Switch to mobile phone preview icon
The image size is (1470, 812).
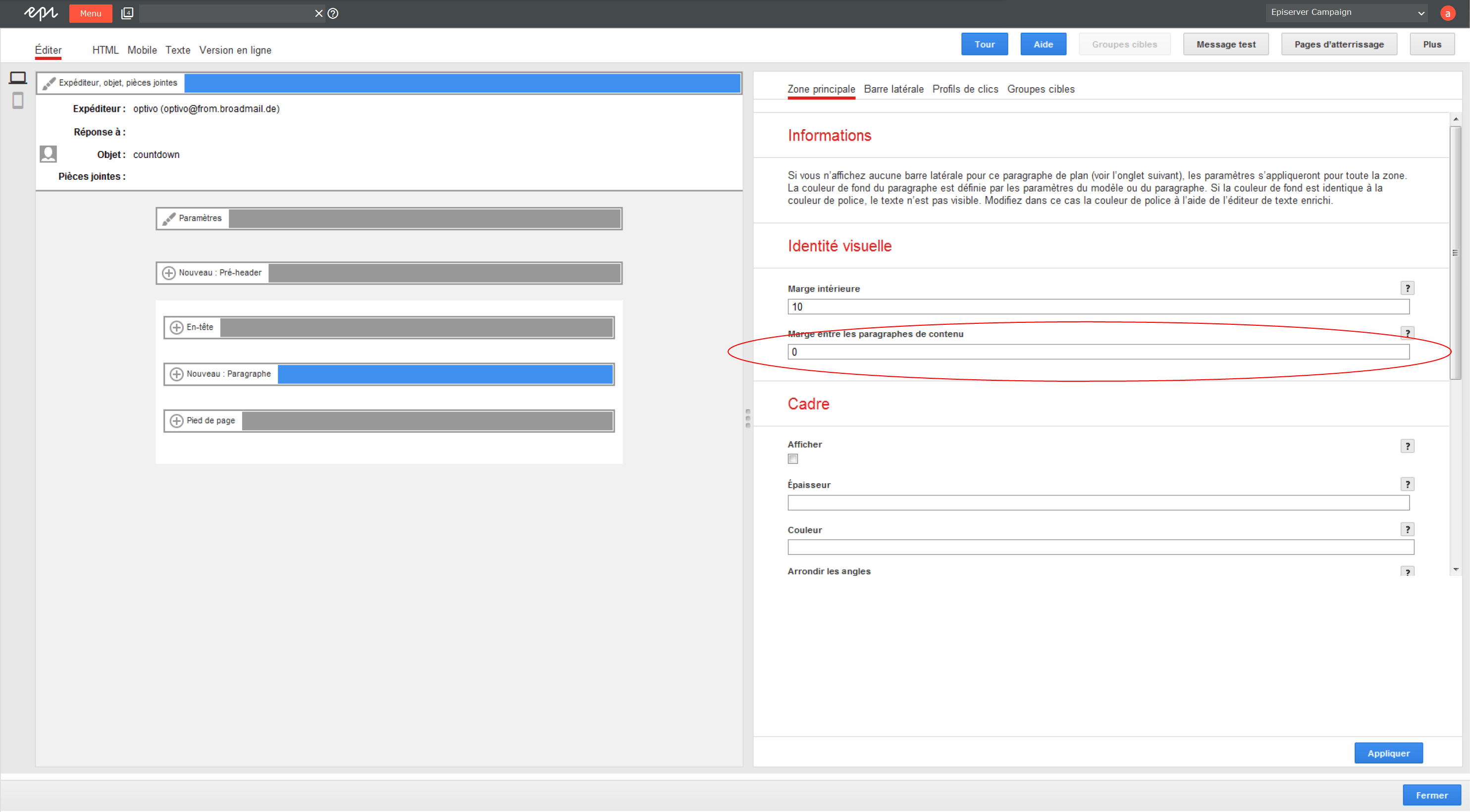point(18,101)
